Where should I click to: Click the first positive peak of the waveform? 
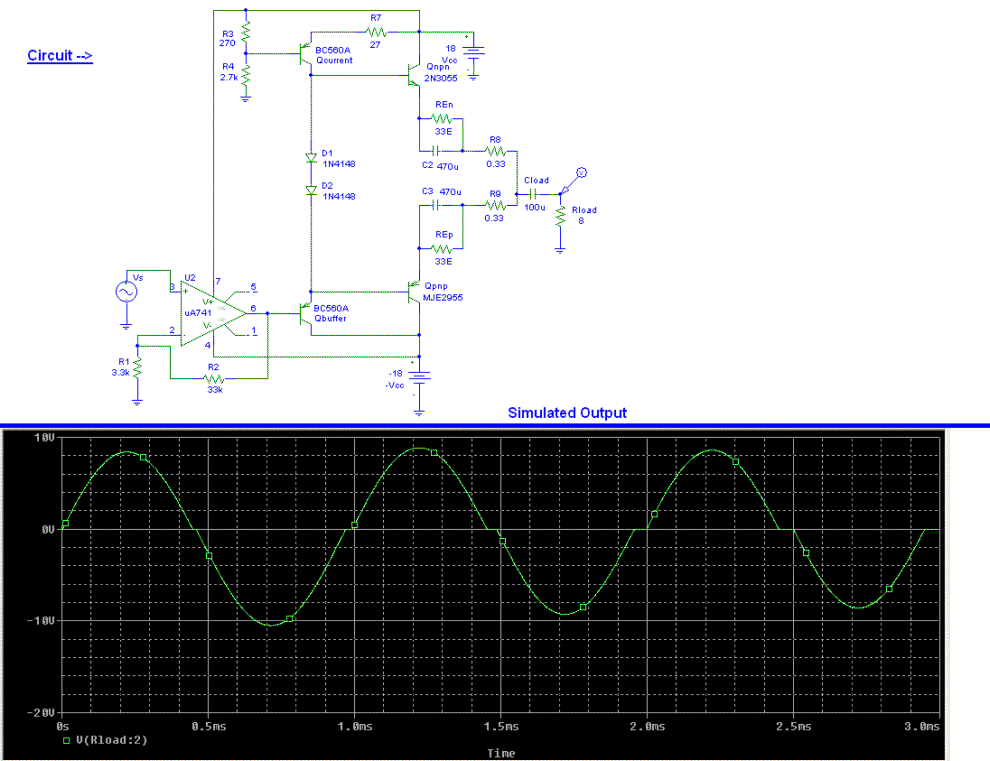[127, 452]
